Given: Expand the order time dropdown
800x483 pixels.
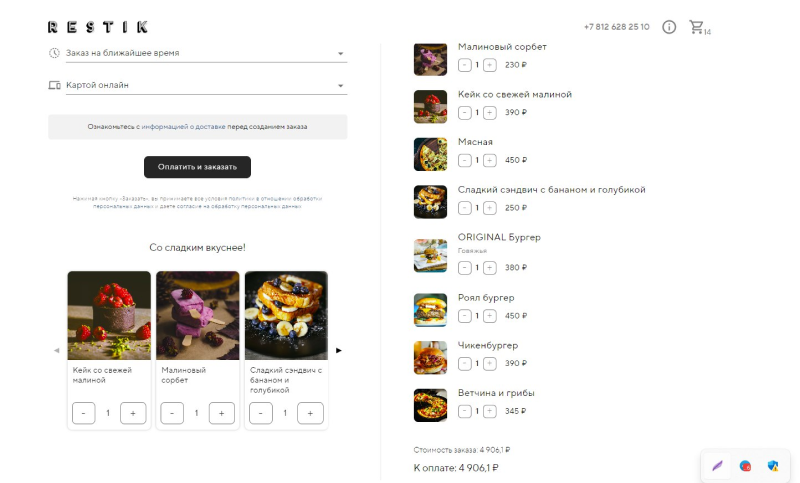Looking at the screenshot, I should point(207,53).
